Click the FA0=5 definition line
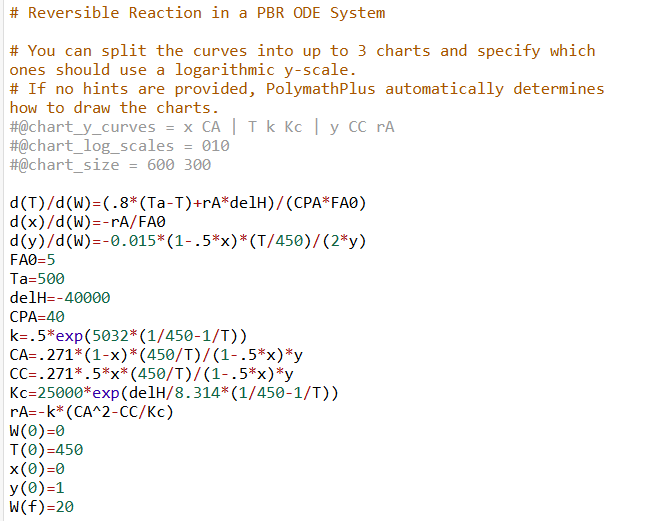 [x=32, y=260]
